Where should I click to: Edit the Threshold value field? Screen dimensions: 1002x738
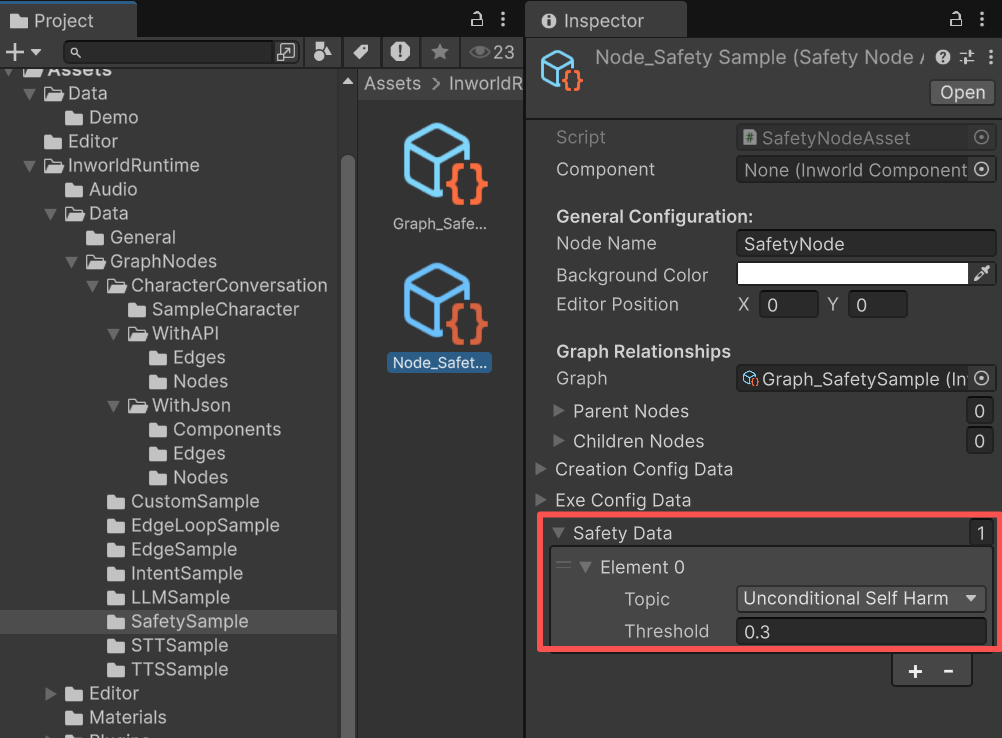pyautogui.click(x=860, y=631)
